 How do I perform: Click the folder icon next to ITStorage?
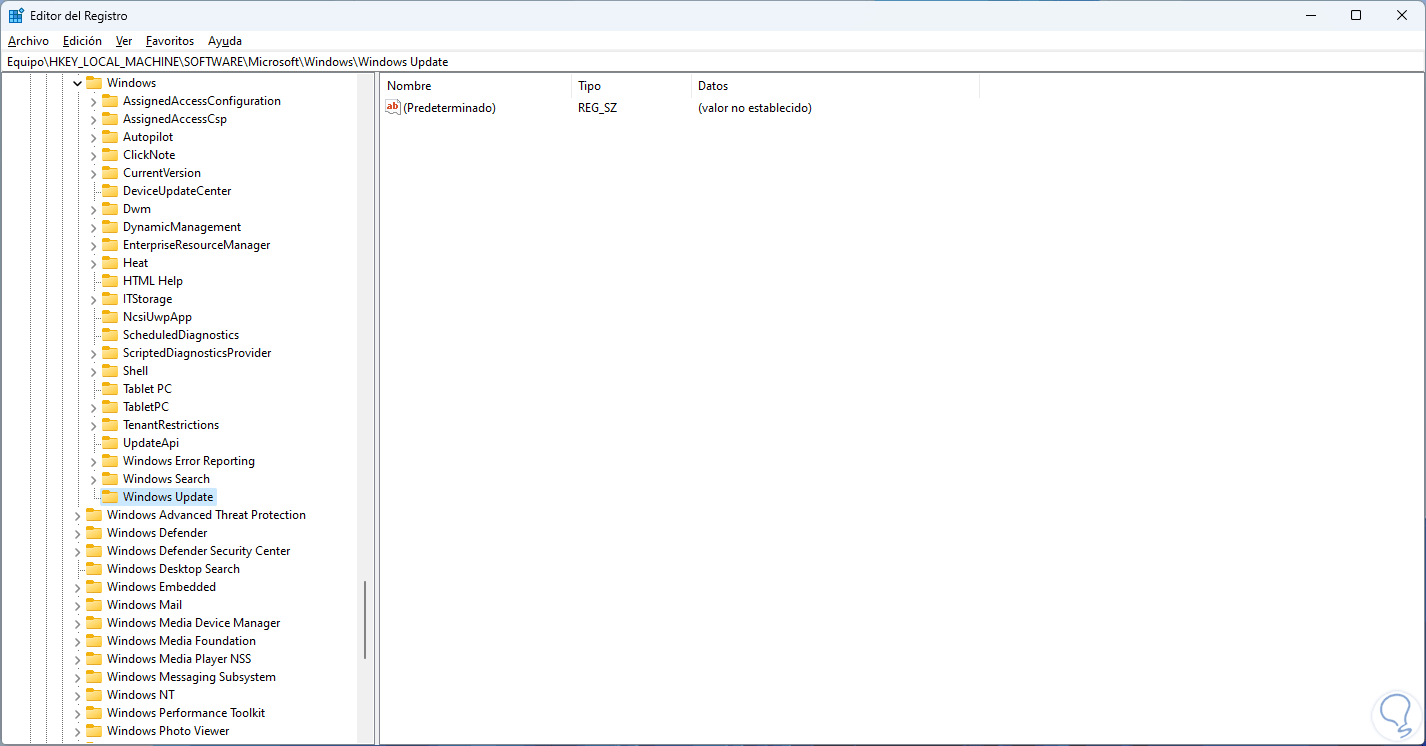point(110,299)
